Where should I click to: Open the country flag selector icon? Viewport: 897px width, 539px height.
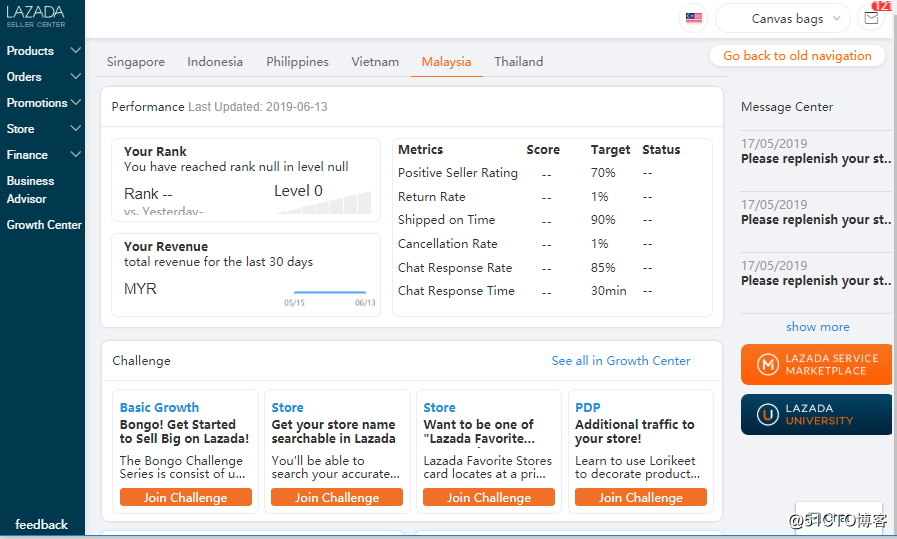point(693,18)
